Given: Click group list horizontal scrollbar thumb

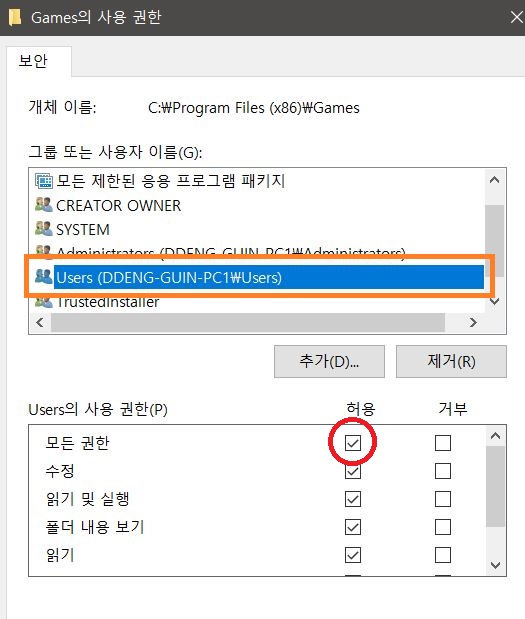Looking at the screenshot, I should 248,323.
